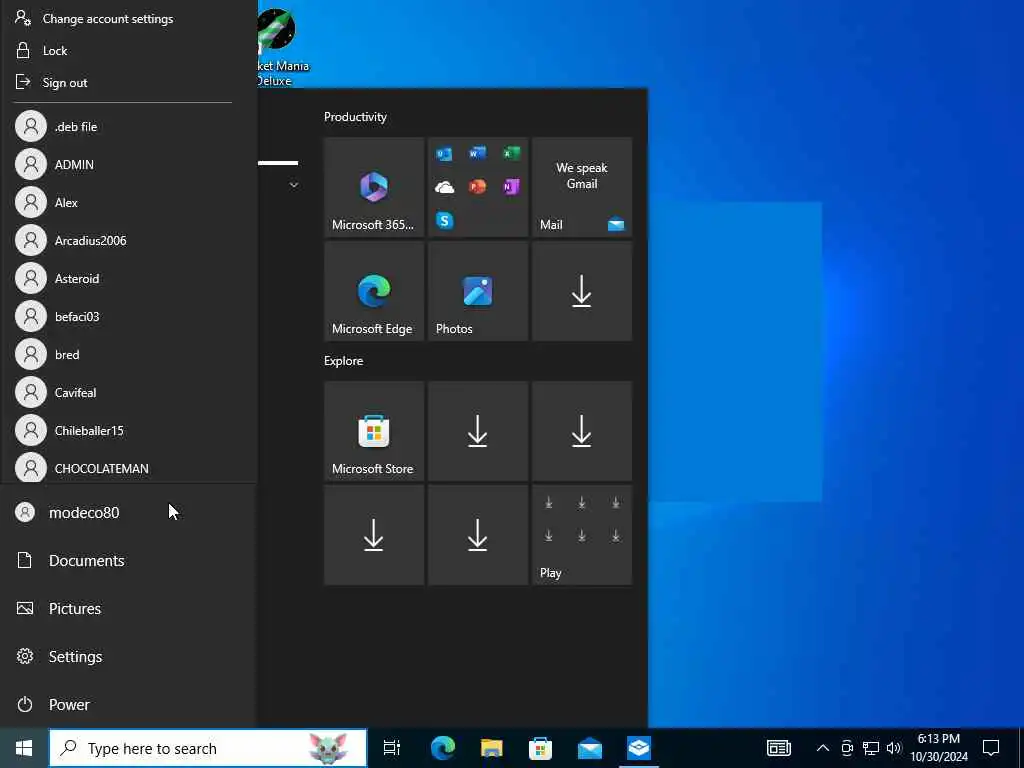The image size is (1024, 768).
Task: Click the Windows Start button
Action: pos(24,748)
